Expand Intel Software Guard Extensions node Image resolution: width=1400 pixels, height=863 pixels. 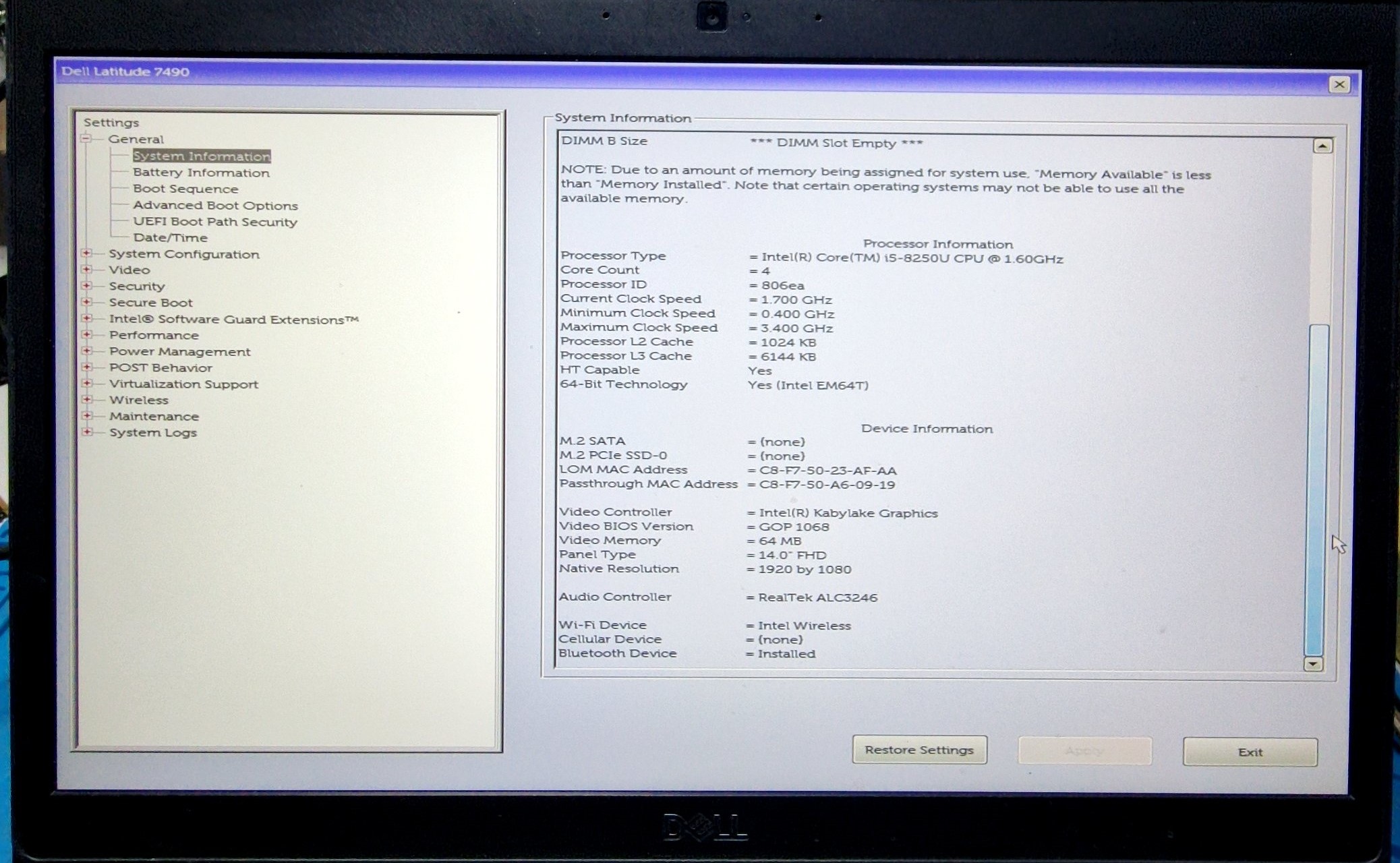[x=87, y=318]
